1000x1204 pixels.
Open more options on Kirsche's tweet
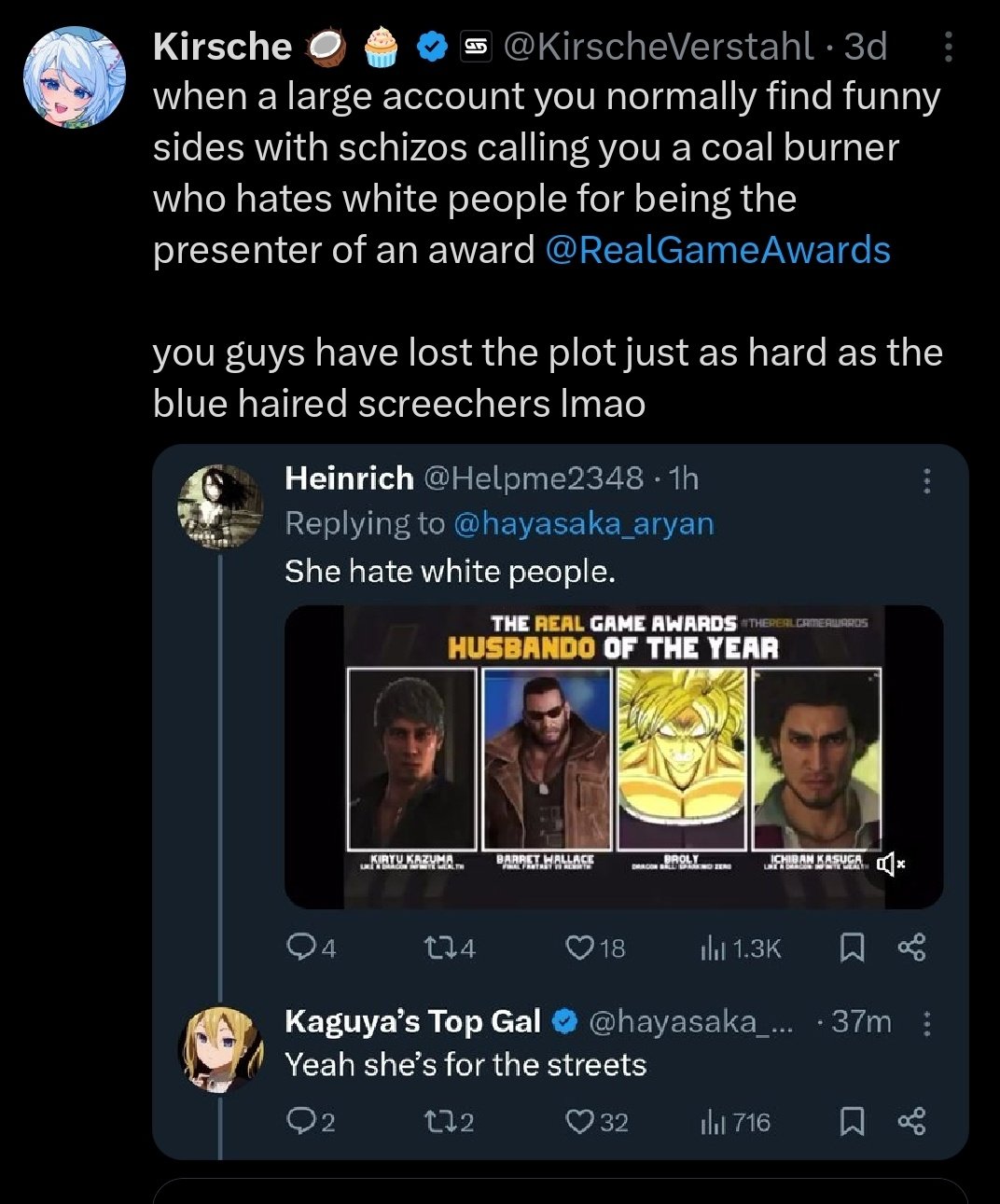pos(948,47)
